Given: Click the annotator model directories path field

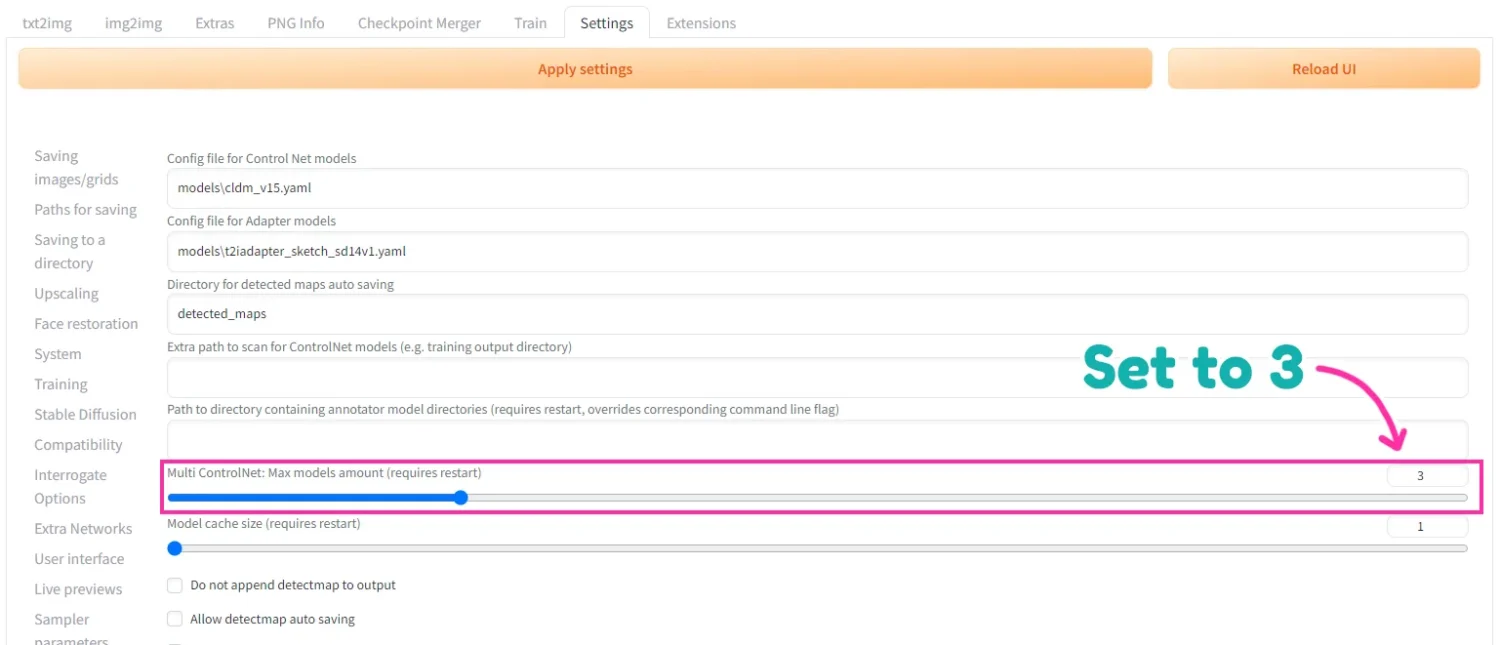Looking at the screenshot, I should point(817,440).
